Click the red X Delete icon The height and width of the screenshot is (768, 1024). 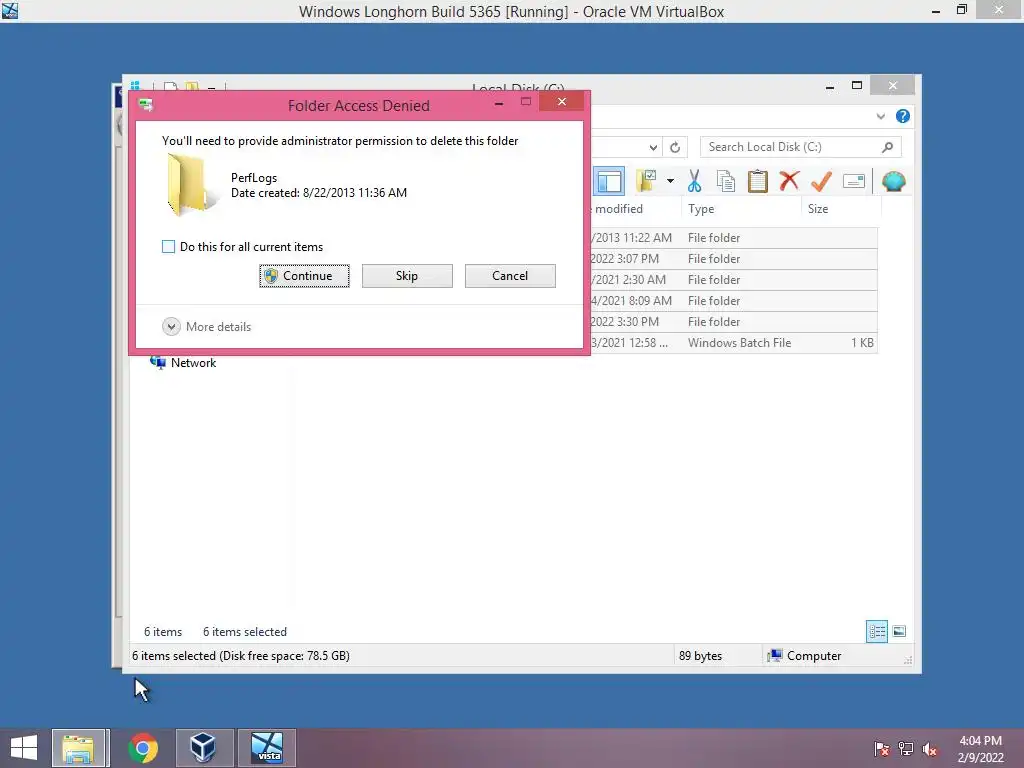click(790, 181)
